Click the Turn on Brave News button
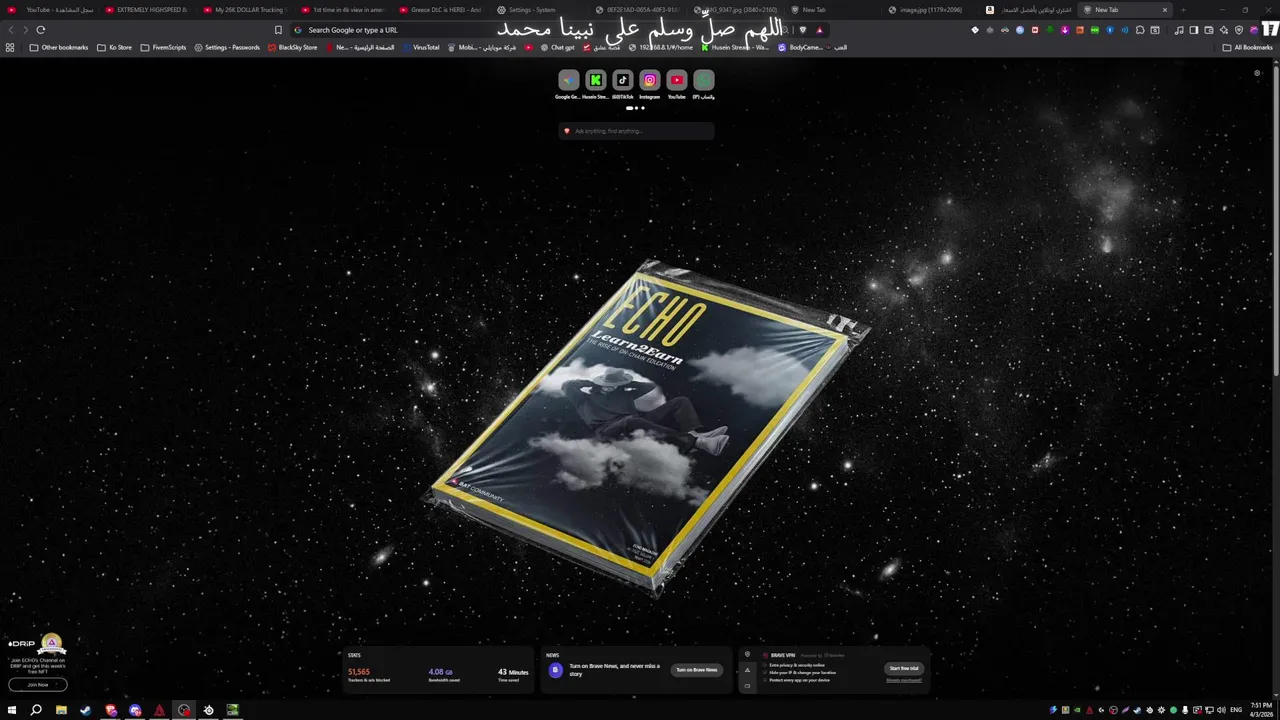 pyautogui.click(x=696, y=670)
